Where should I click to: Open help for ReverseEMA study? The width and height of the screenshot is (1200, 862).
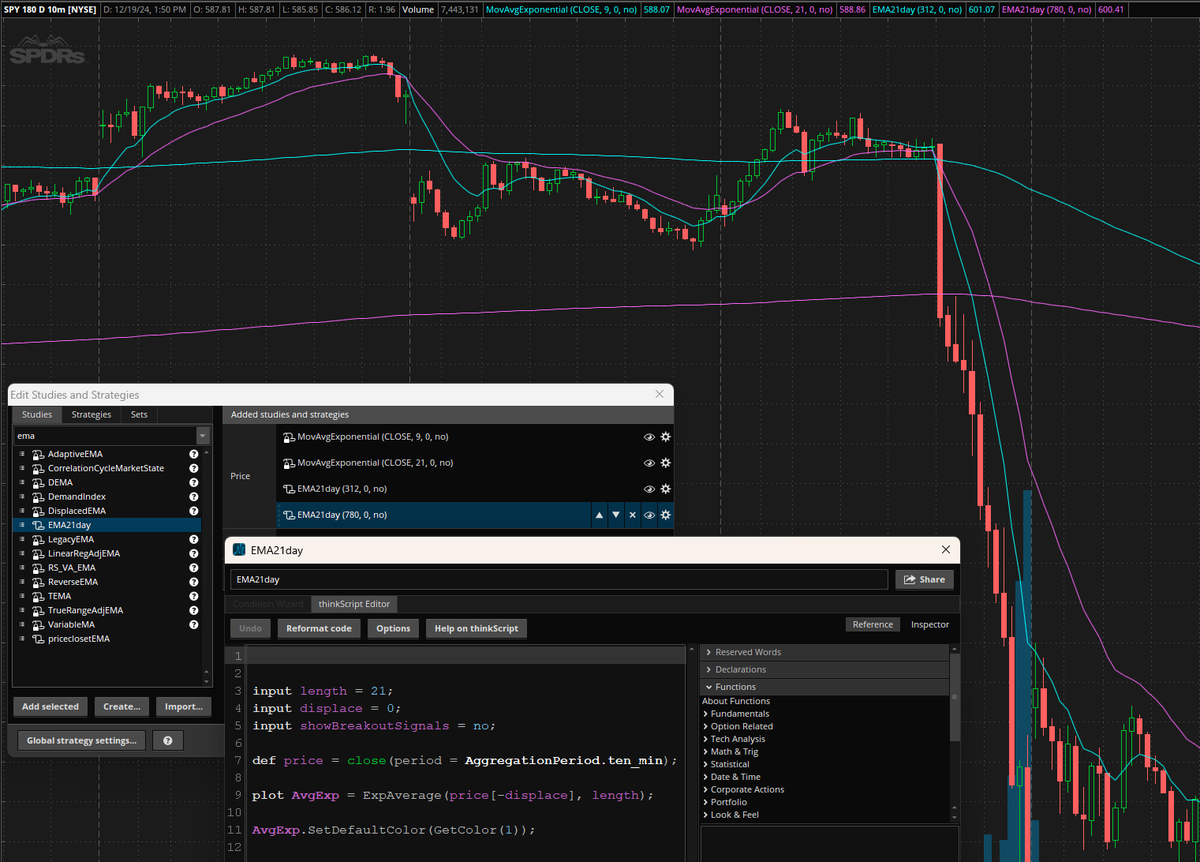pyautogui.click(x=195, y=581)
